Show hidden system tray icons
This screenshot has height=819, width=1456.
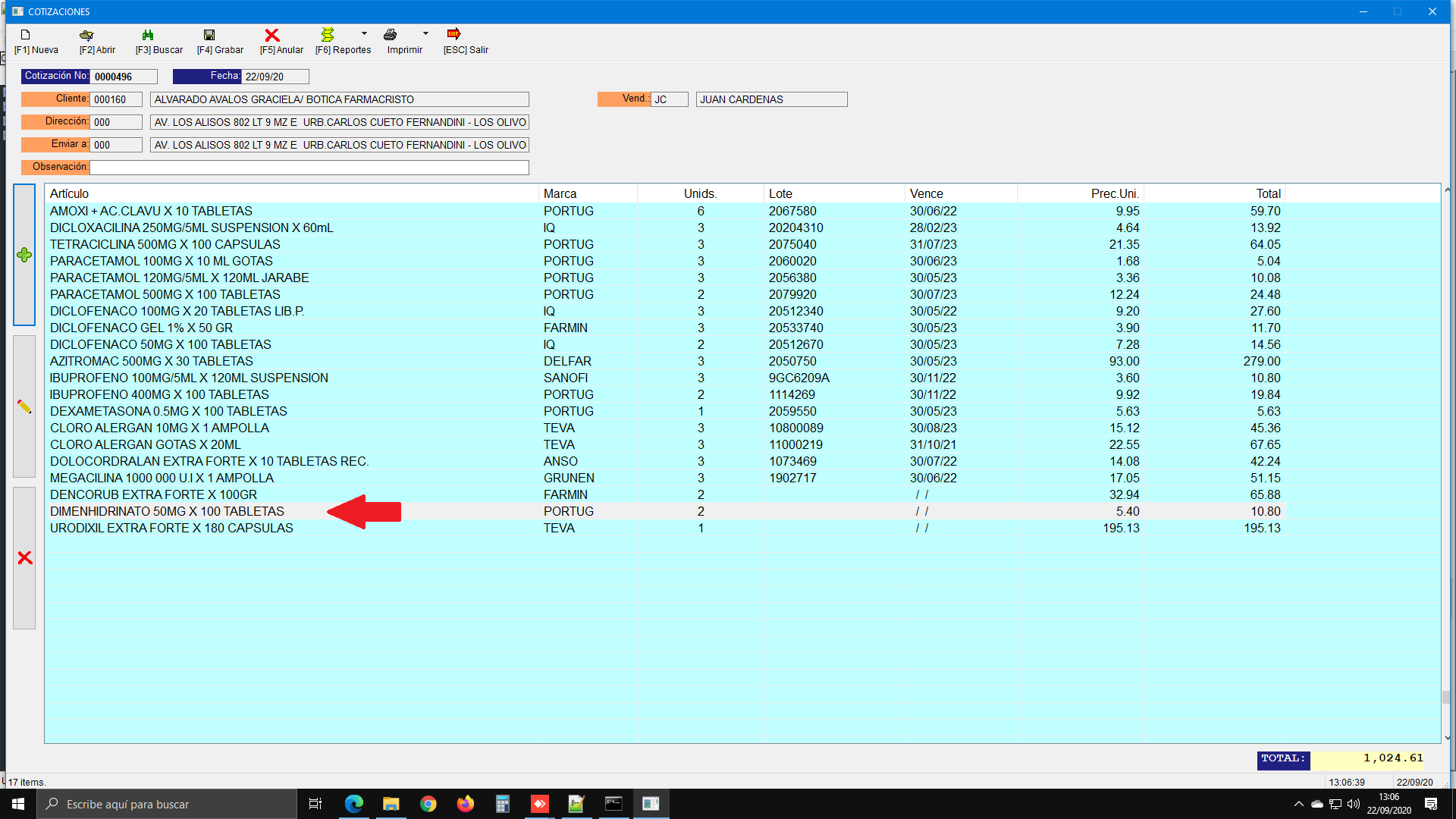(1298, 804)
